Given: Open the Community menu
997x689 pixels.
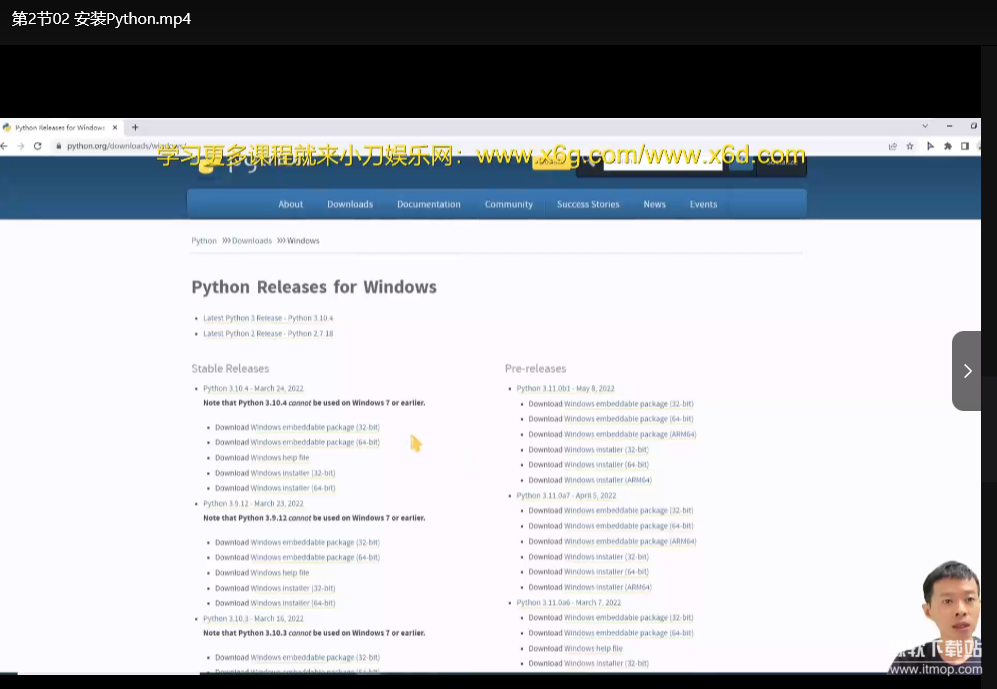Looking at the screenshot, I should (x=509, y=204).
